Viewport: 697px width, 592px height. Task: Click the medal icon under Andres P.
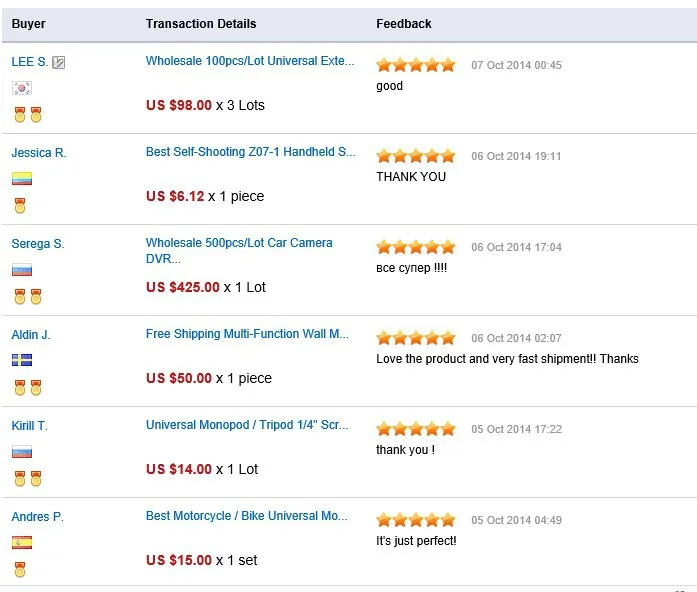coord(20,570)
